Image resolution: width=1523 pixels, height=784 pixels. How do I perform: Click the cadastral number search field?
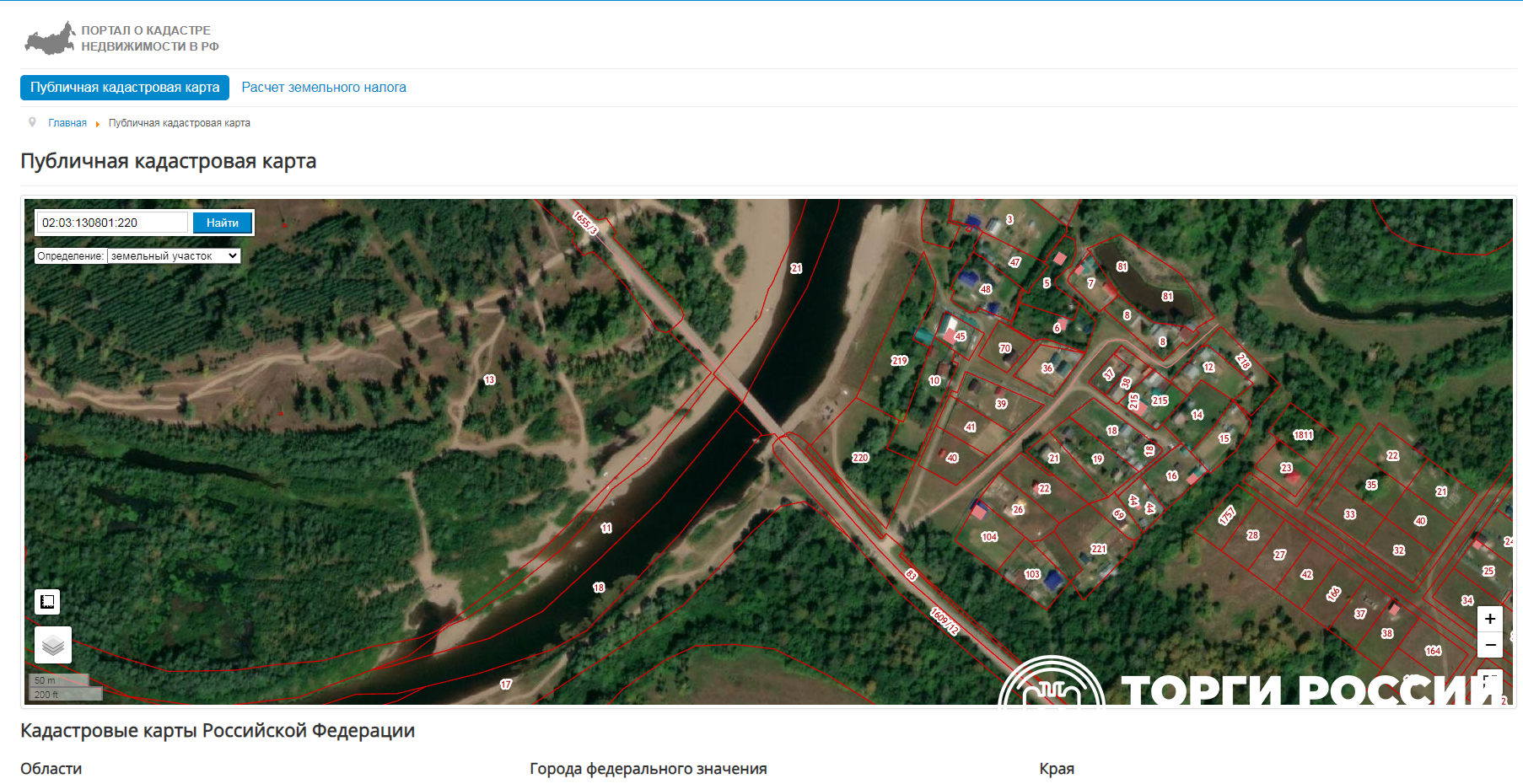click(x=112, y=223)
